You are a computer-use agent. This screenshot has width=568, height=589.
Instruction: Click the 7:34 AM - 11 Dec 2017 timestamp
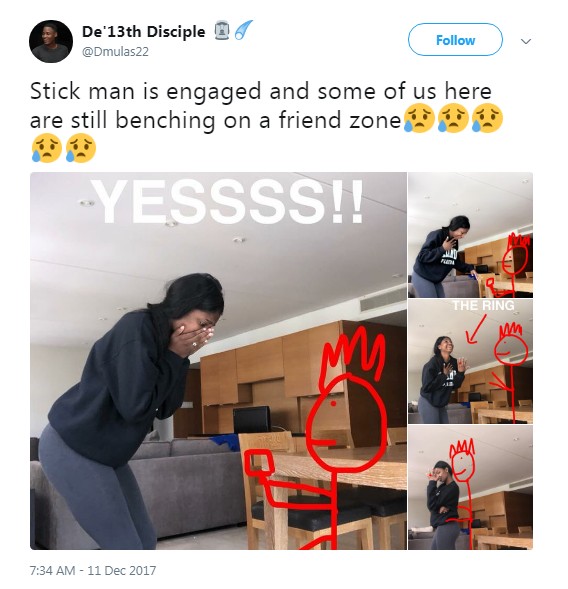click(93, 571)
